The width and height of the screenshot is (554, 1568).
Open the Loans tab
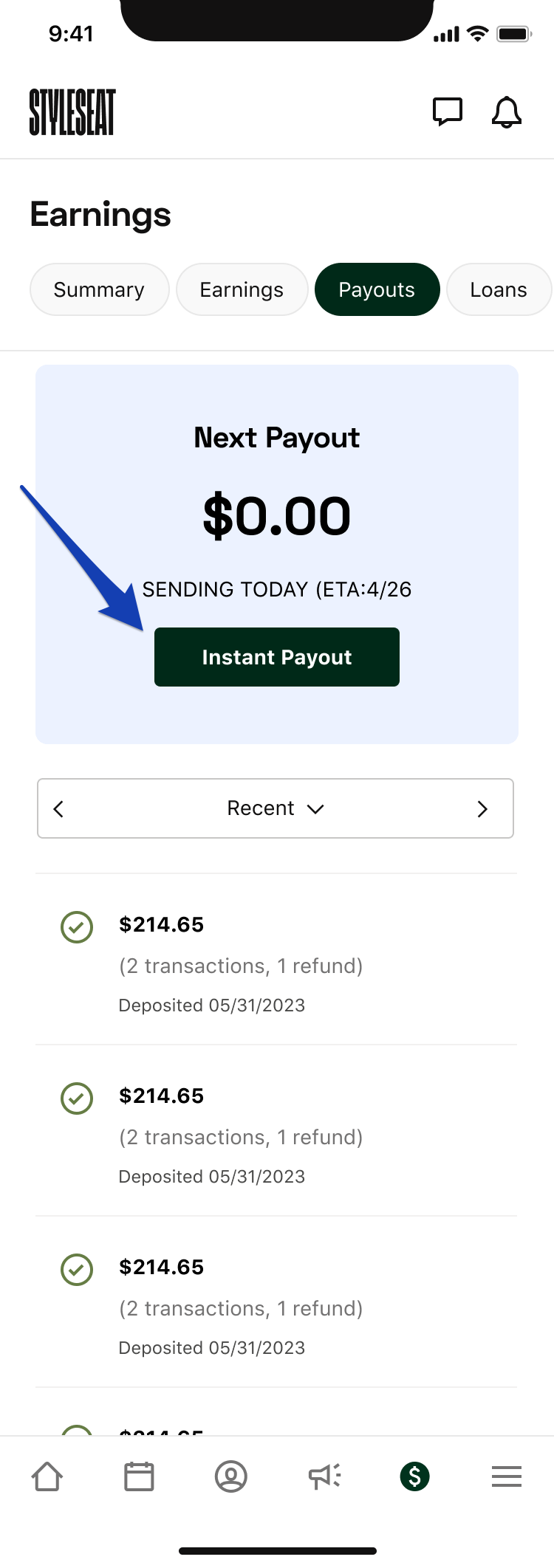499,289
